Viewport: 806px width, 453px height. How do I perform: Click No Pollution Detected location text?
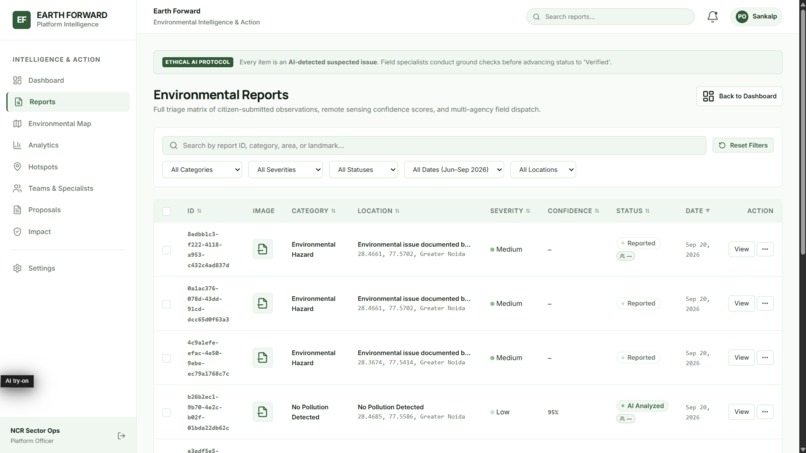pyautogui.click(x=391, y=407)
